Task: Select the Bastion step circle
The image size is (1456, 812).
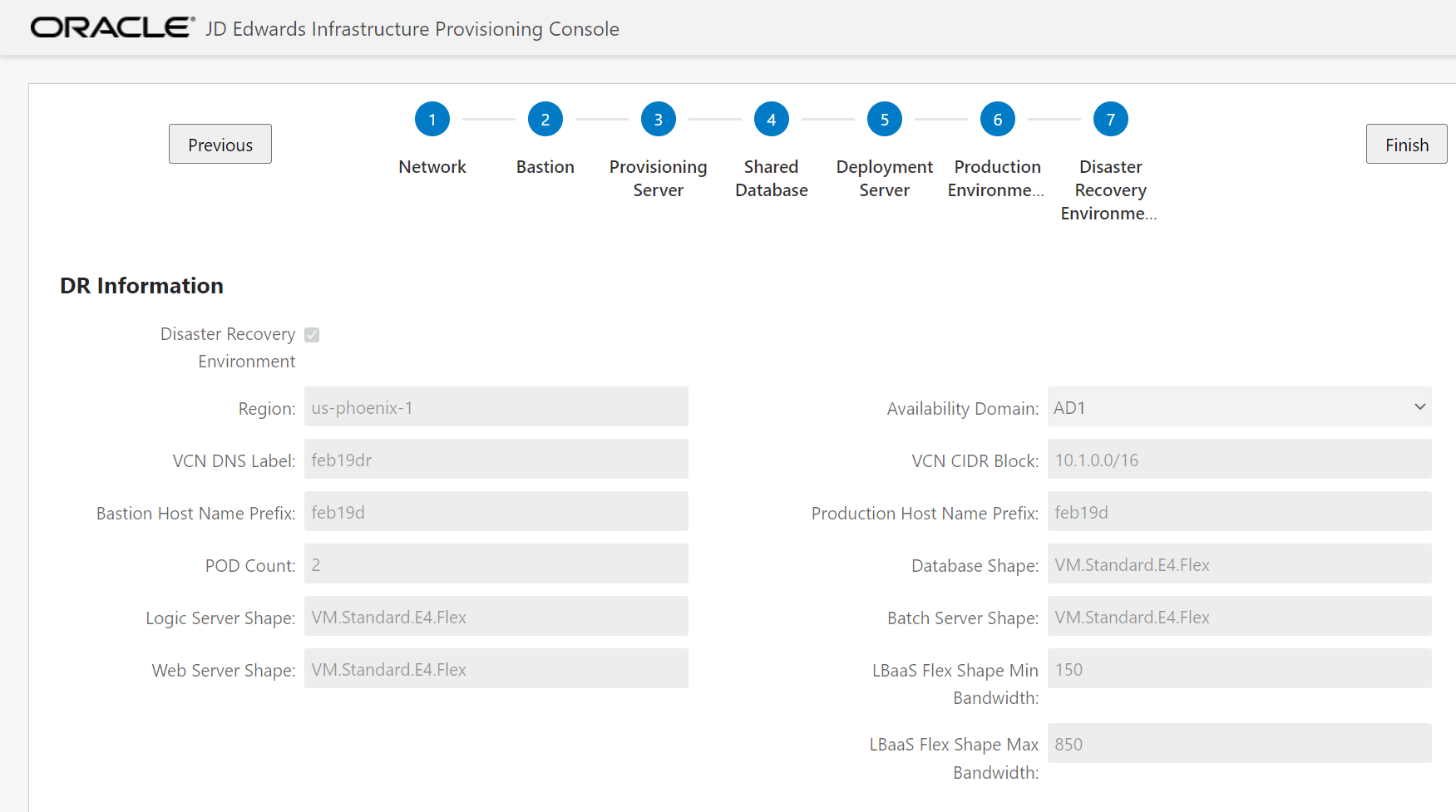Action: tap(545, 119)
